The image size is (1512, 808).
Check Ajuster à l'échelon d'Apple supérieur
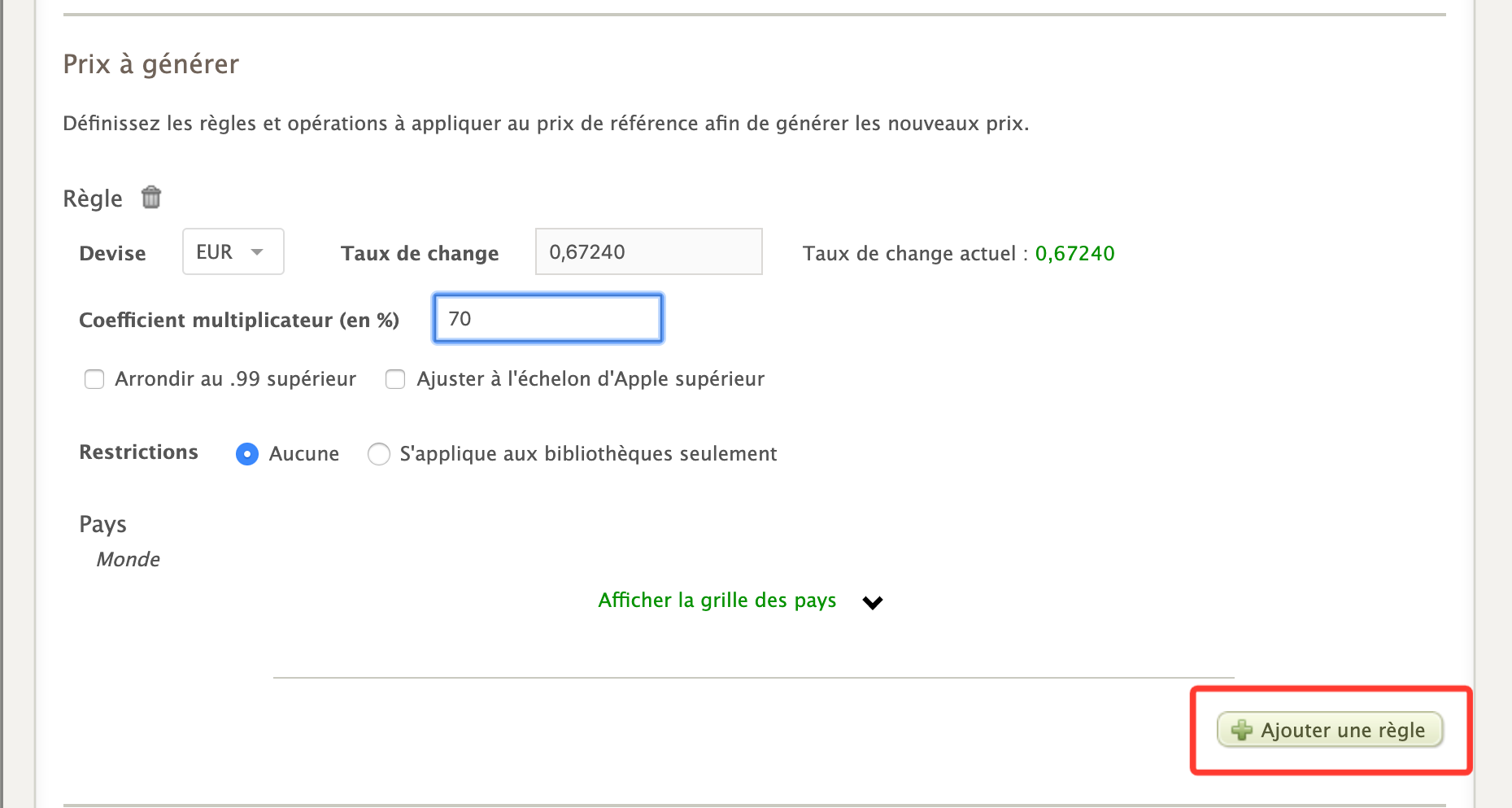click(395, 379)
